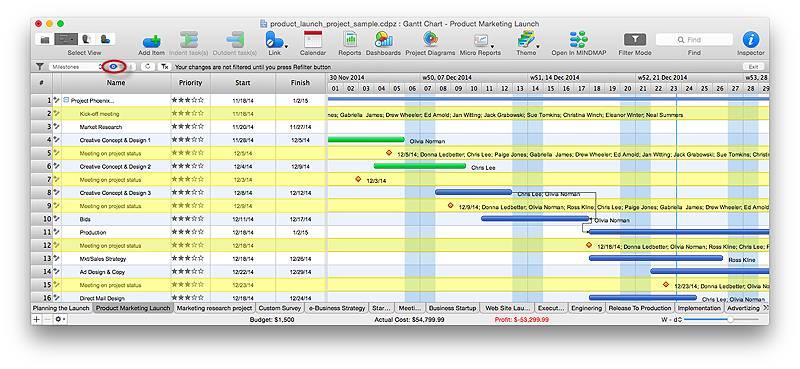Collapse the Project Phoenix group

[x=66, y=100]
